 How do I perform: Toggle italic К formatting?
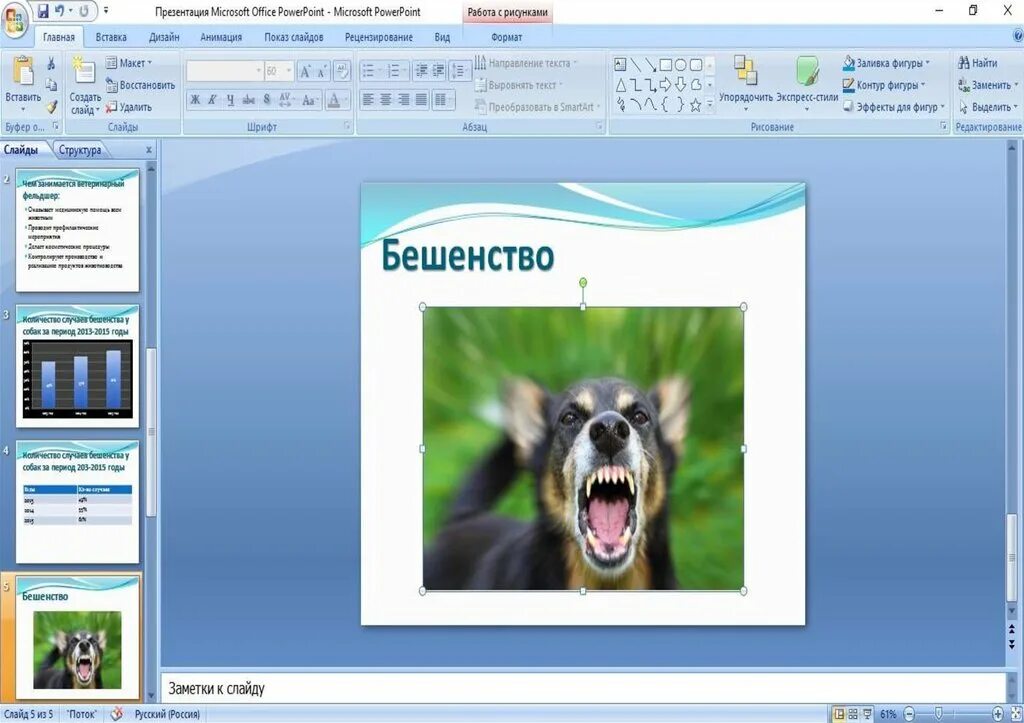click(212, 100)
